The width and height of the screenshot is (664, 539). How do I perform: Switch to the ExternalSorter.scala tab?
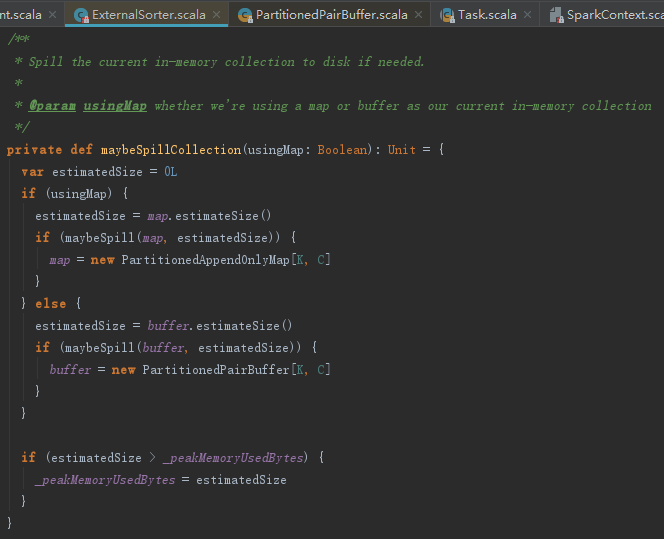pyautogui.click(x=149, y=15)
